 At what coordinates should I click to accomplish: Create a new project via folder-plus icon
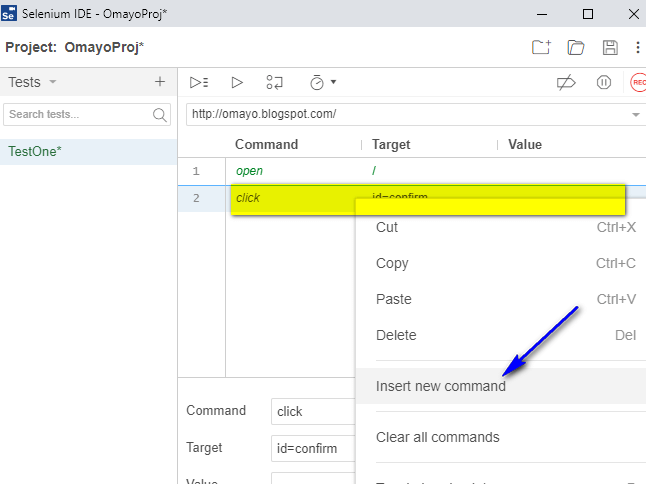tap(541, 47)
